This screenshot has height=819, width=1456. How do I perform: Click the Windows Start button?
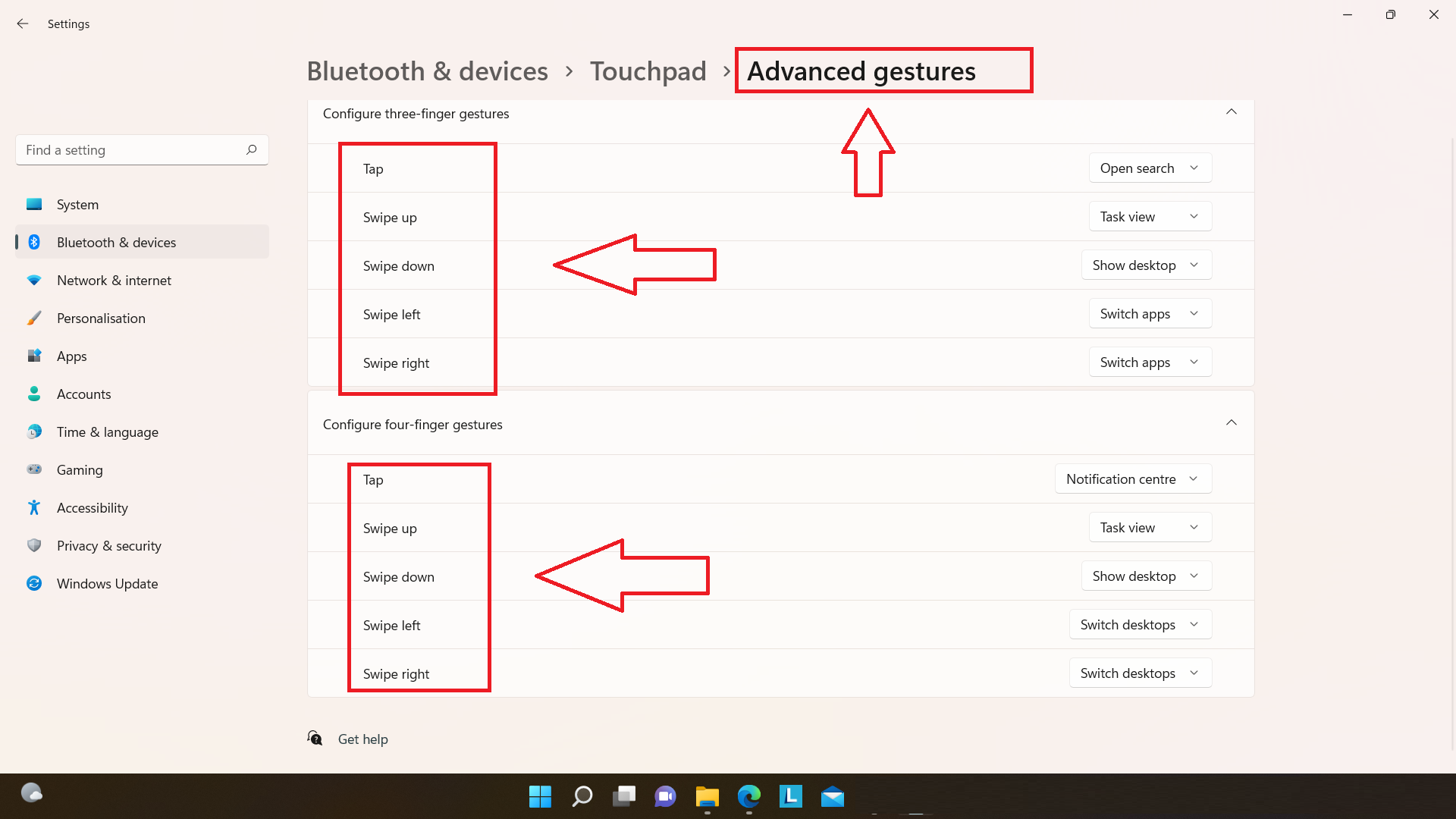click(x=540, y=796)
